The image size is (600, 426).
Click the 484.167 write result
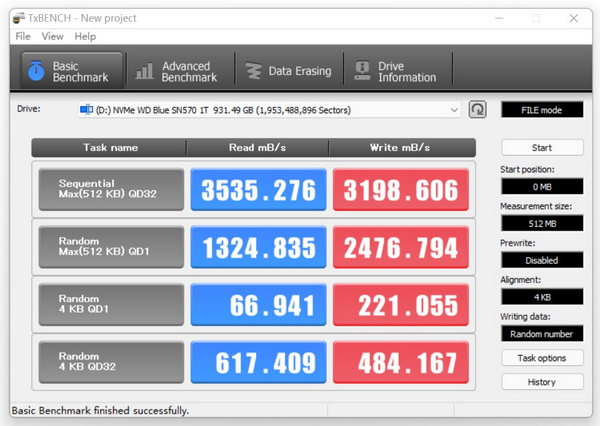tap(401, 362)
